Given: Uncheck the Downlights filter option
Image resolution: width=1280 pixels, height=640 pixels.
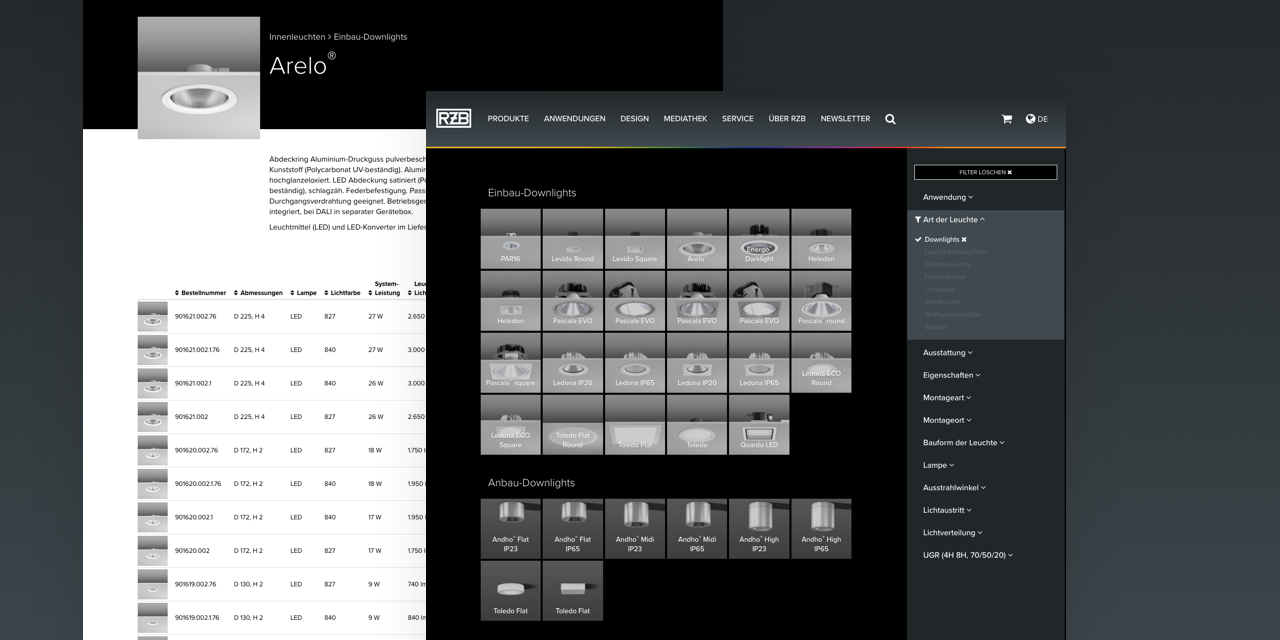Looking at the screenshot, I should [x=941, y=240].
